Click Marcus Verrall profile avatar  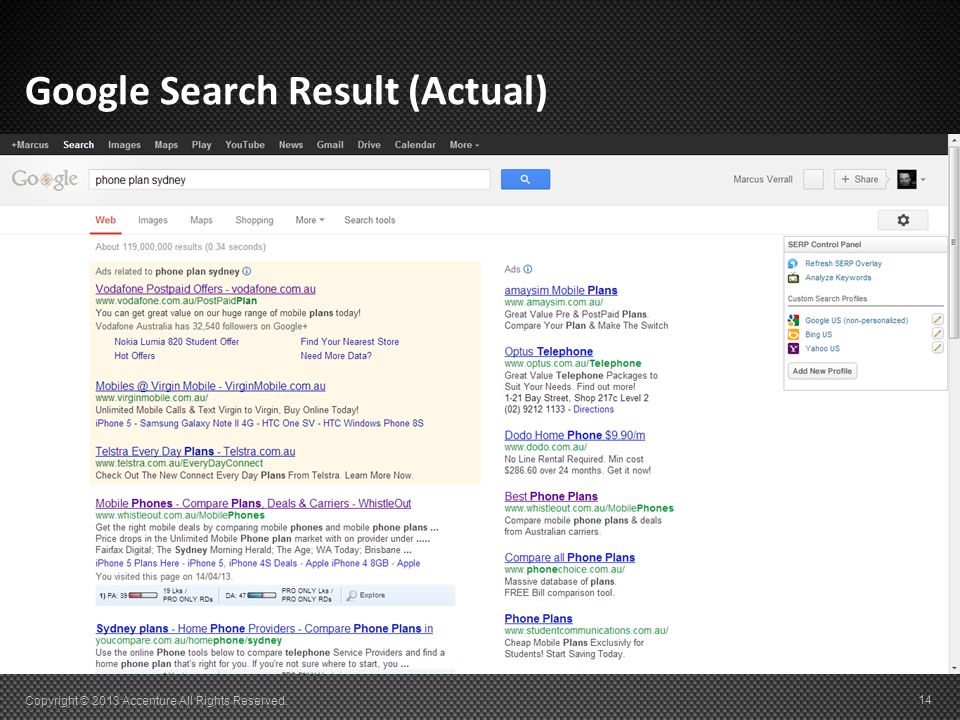pos(907,179)
